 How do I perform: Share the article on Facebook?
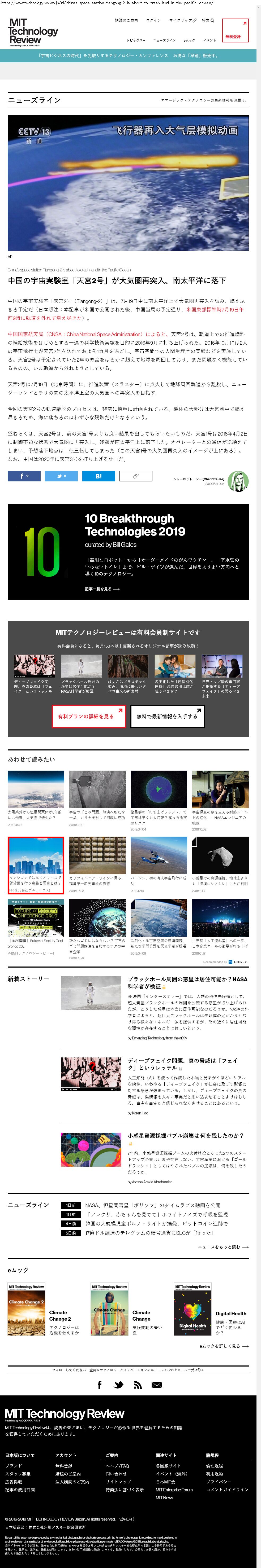[x=24, y=476]
